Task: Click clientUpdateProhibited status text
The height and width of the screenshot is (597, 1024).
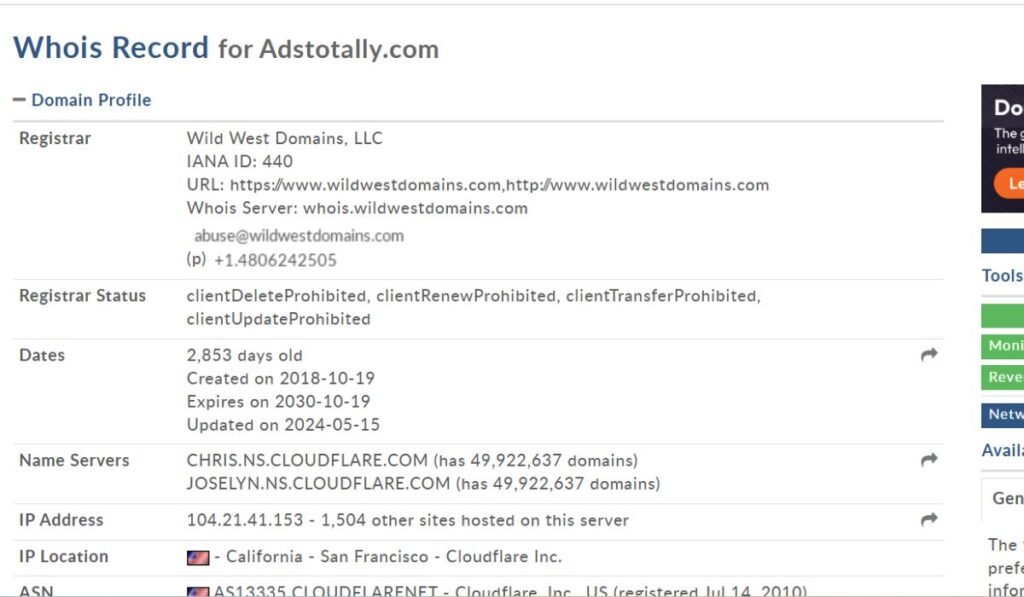Action: (278, 319)
